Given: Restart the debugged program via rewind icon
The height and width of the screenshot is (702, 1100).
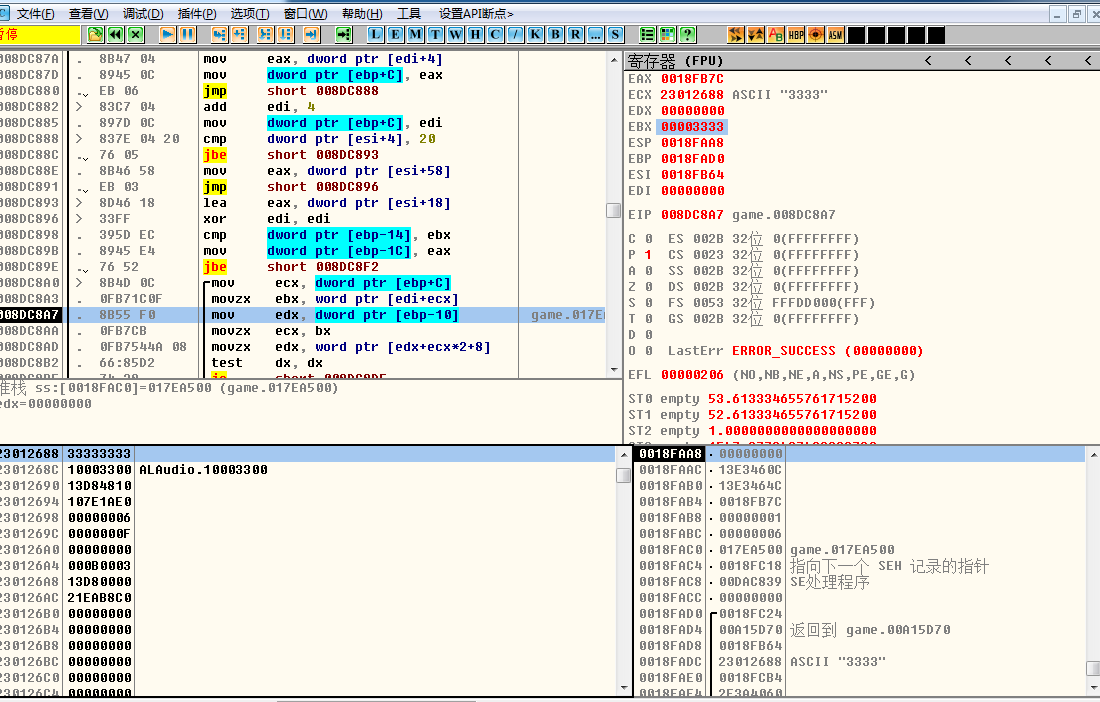Looking at the screenshot, I should coord(116,35).
